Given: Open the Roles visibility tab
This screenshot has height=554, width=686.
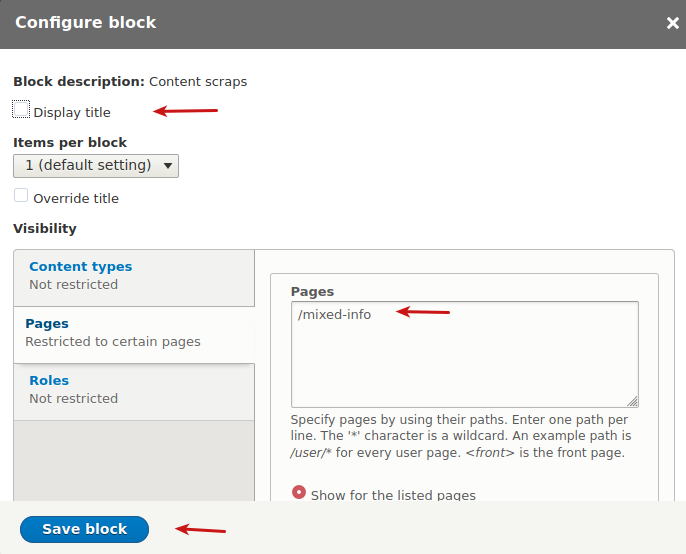Looking at the screenshot, I should (x=49, y=381).
